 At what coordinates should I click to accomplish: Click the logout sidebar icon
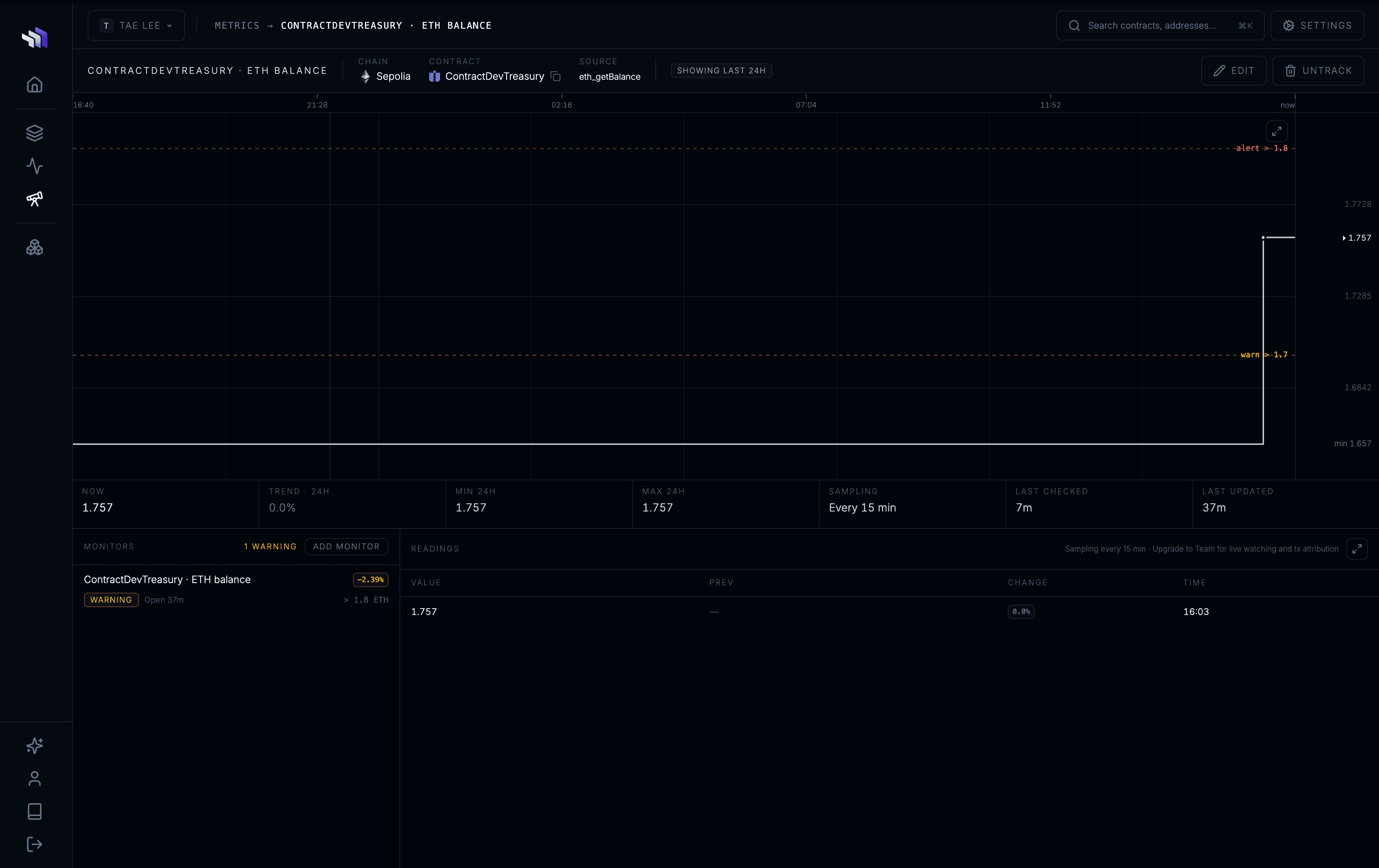pyautogui.click(x=35, y=845)
